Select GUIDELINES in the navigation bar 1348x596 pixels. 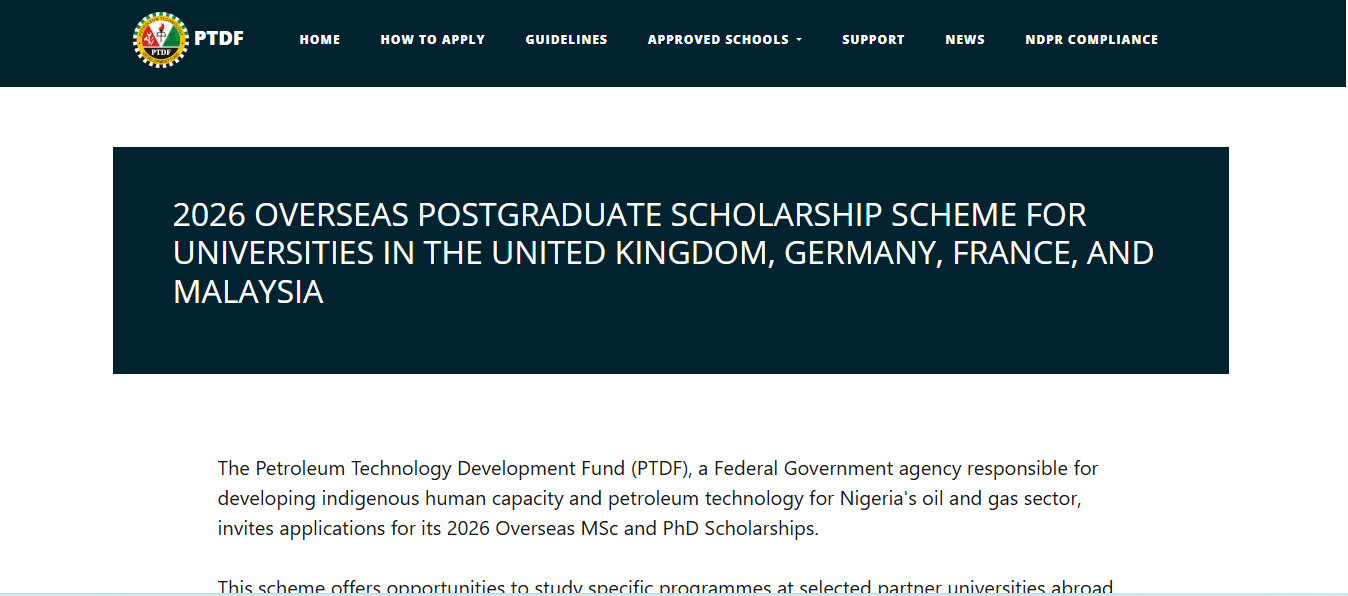click(x=566, y=40)
